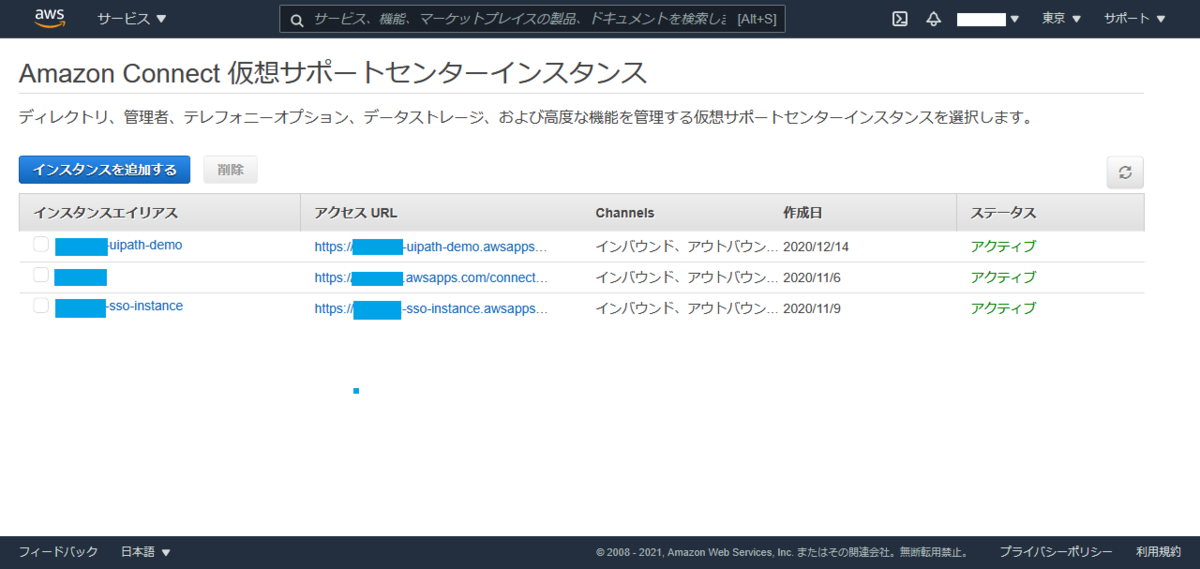Check the sso-instance row checkbox
This screenshot has height=569, width=1200.
[41, 306]
